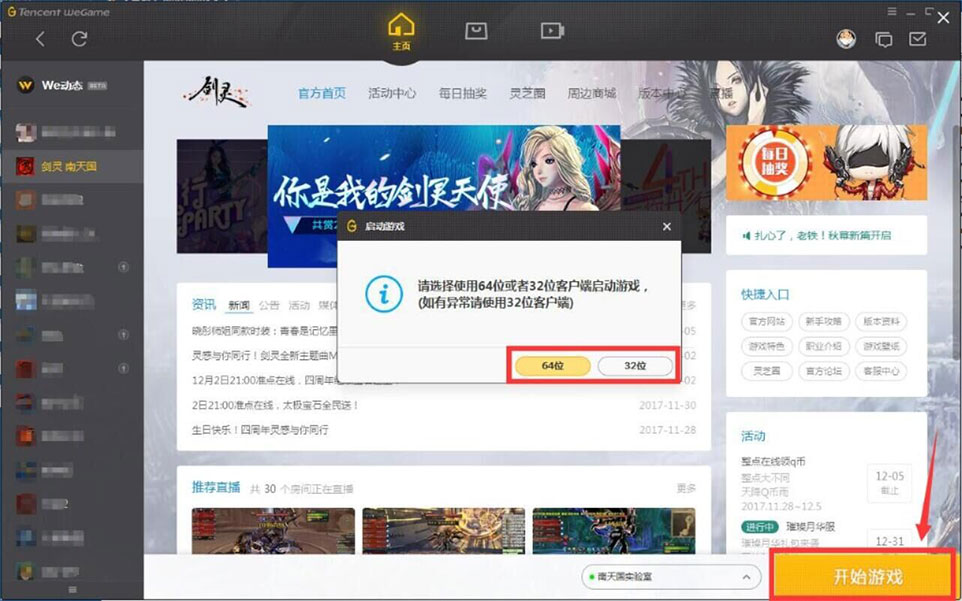Open the 主页 home icon tab

[401, 32]
